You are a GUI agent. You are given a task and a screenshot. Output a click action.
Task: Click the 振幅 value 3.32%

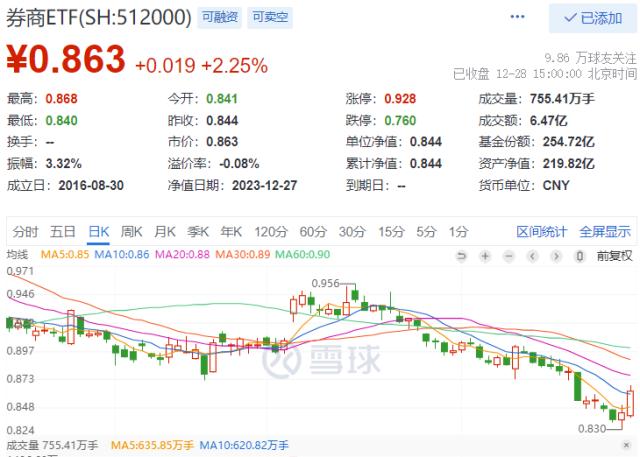point(64,164)
